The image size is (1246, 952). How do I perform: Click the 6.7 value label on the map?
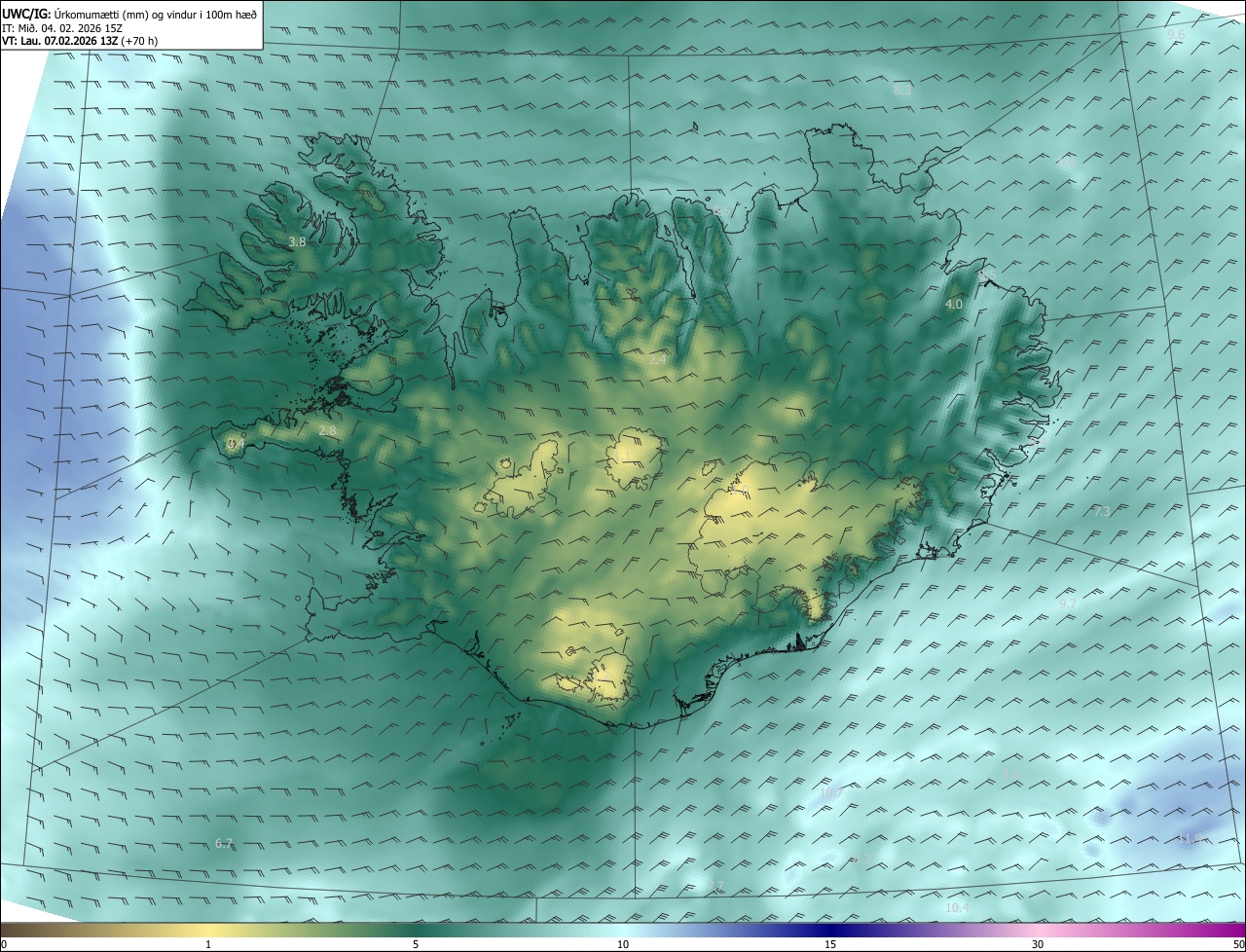point(224,843)
